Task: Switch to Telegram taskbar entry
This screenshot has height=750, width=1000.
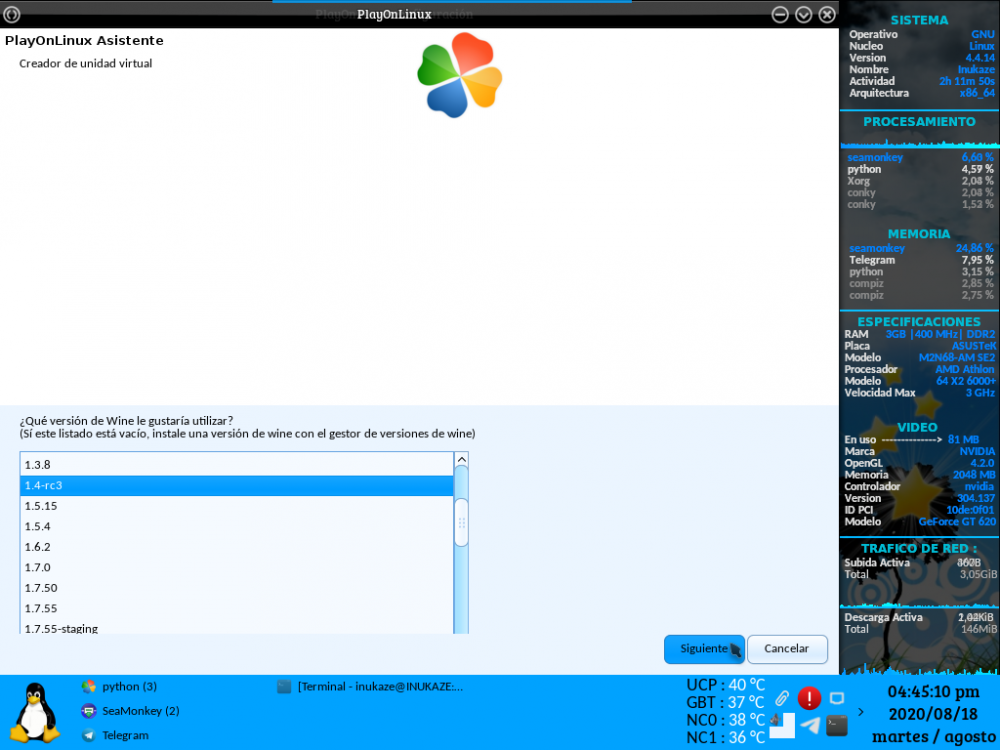Action: [x=125, y=735]
